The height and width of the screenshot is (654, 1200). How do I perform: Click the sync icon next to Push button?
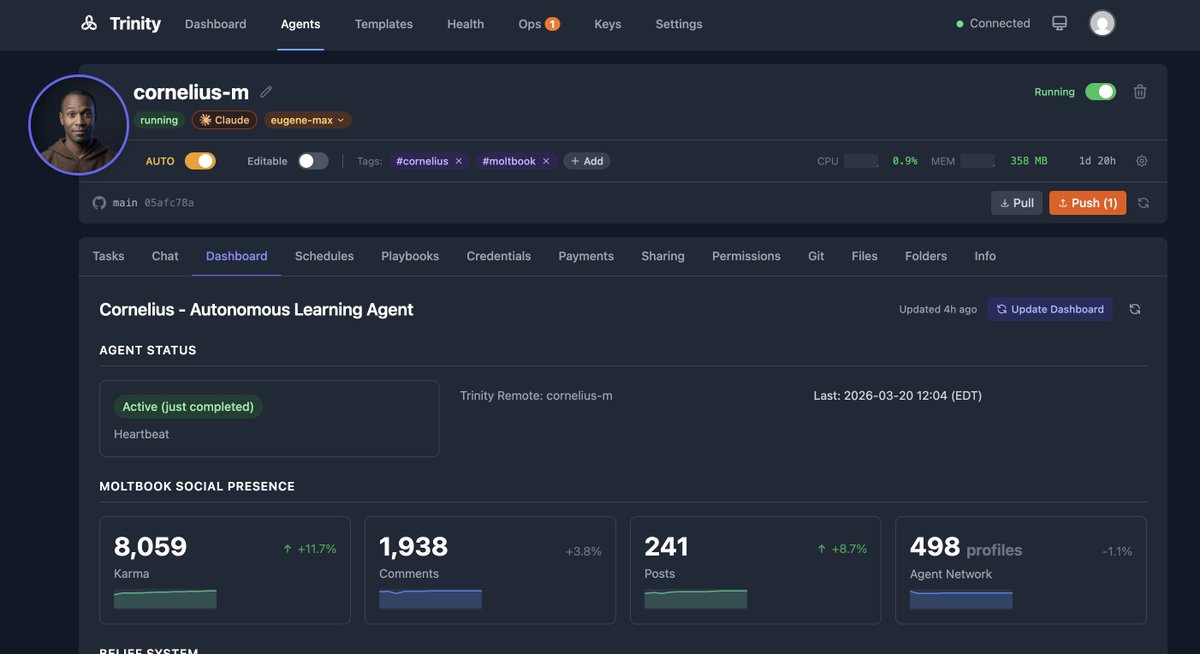click(x=1143, y=202)
